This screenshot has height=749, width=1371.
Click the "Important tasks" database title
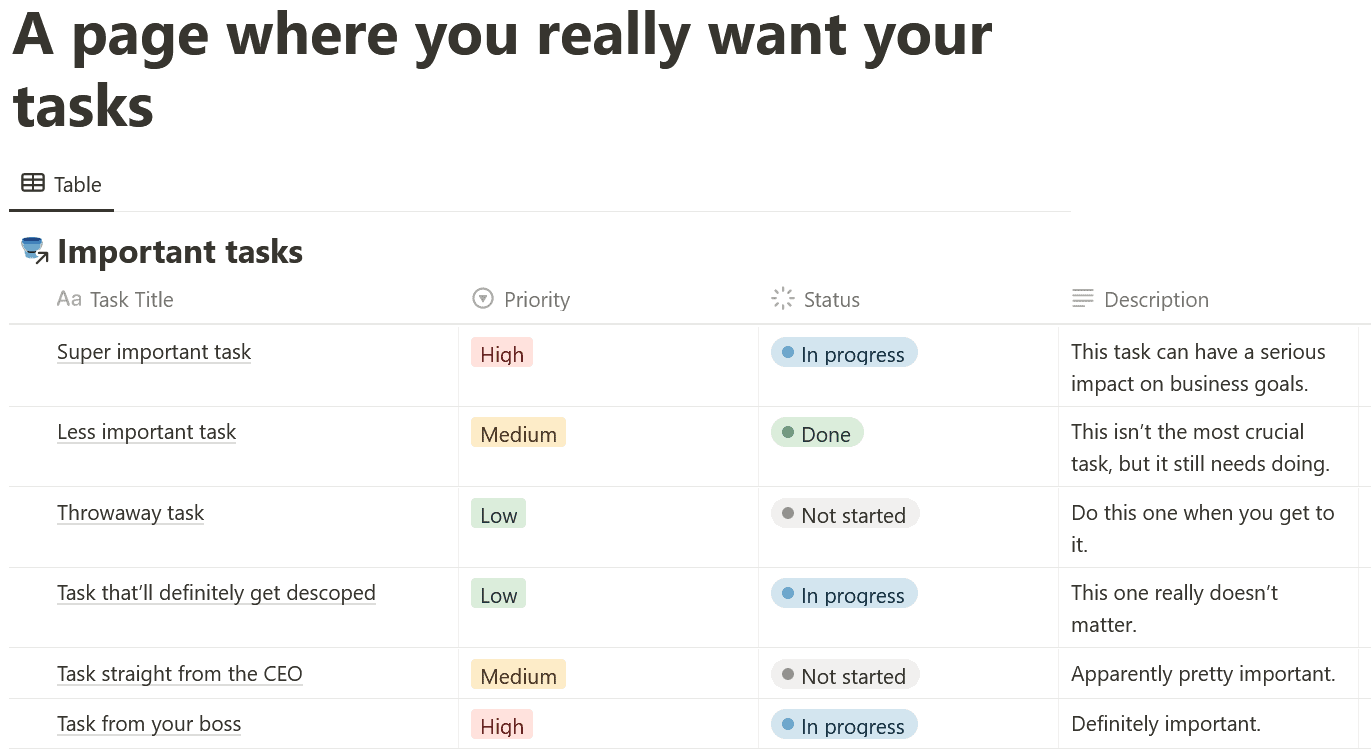(x=180, y=251)
